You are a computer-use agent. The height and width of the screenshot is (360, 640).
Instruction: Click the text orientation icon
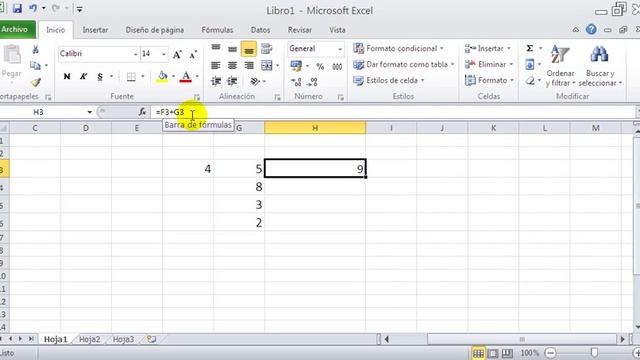255,82
